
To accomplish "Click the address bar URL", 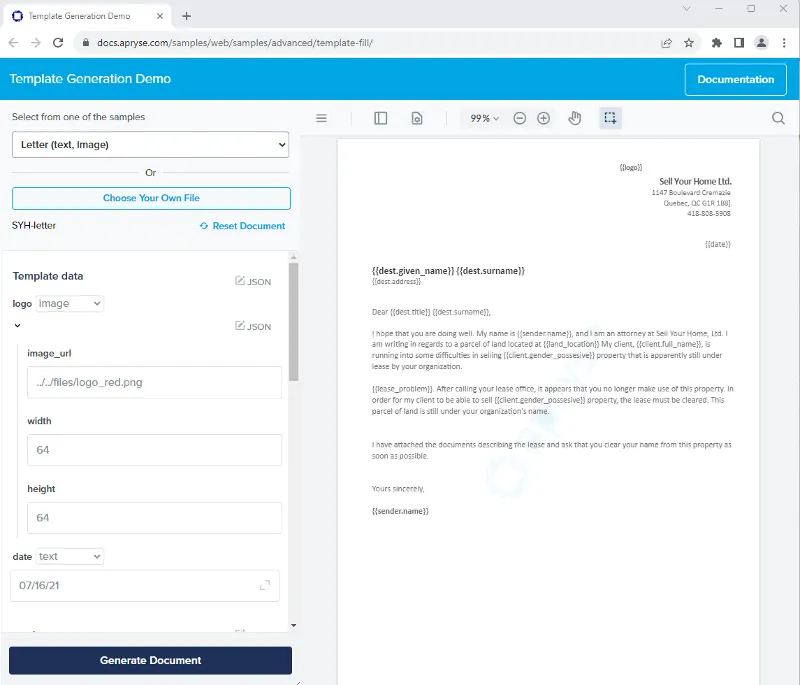I will (235, 43).
